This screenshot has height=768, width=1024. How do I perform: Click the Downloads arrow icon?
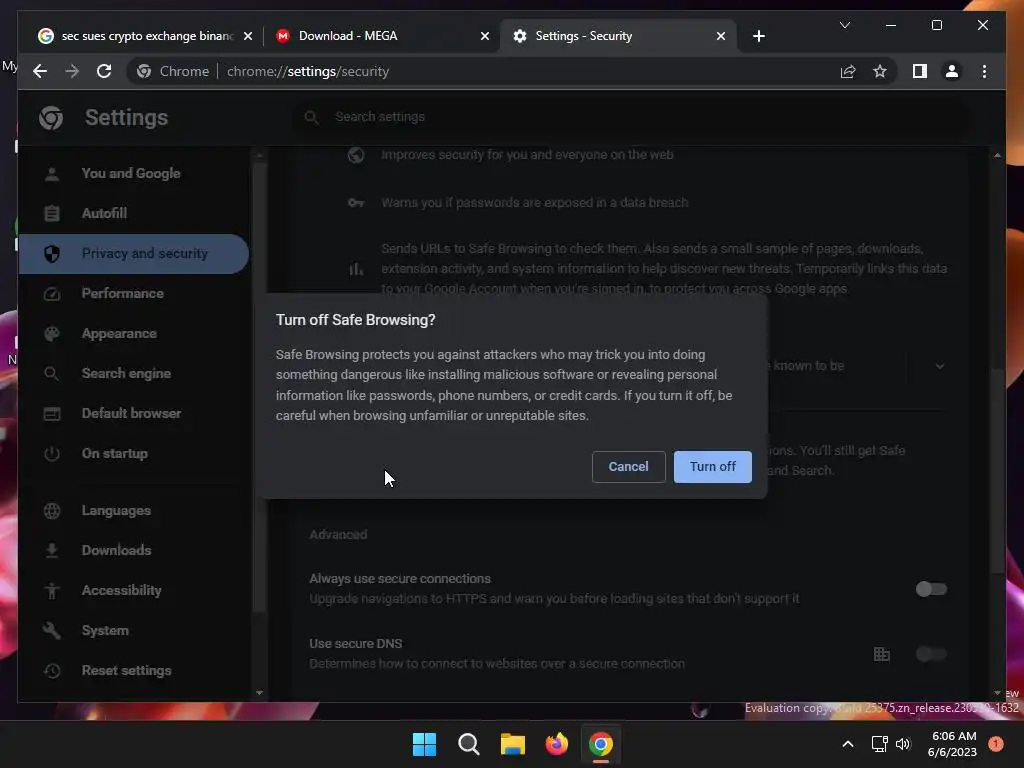point(52,551)
